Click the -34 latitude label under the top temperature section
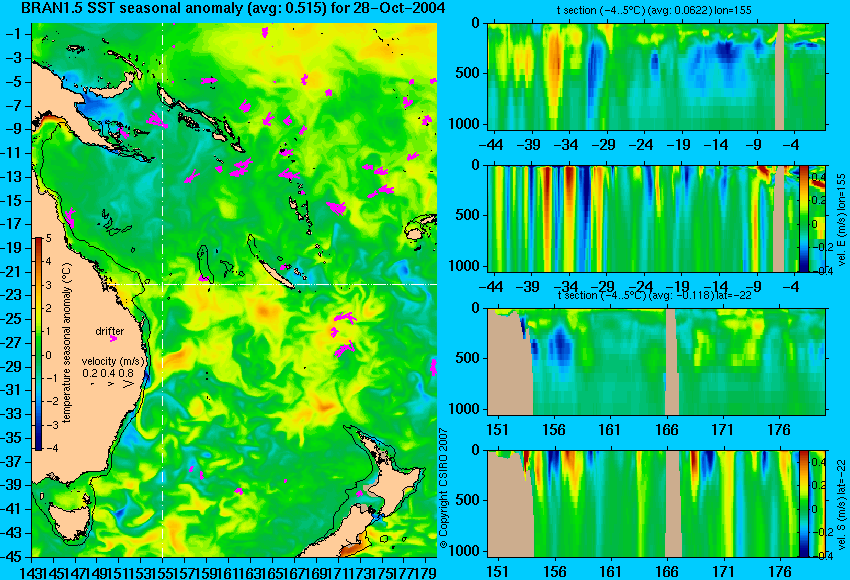850x580 pixels. click(565, 145)
